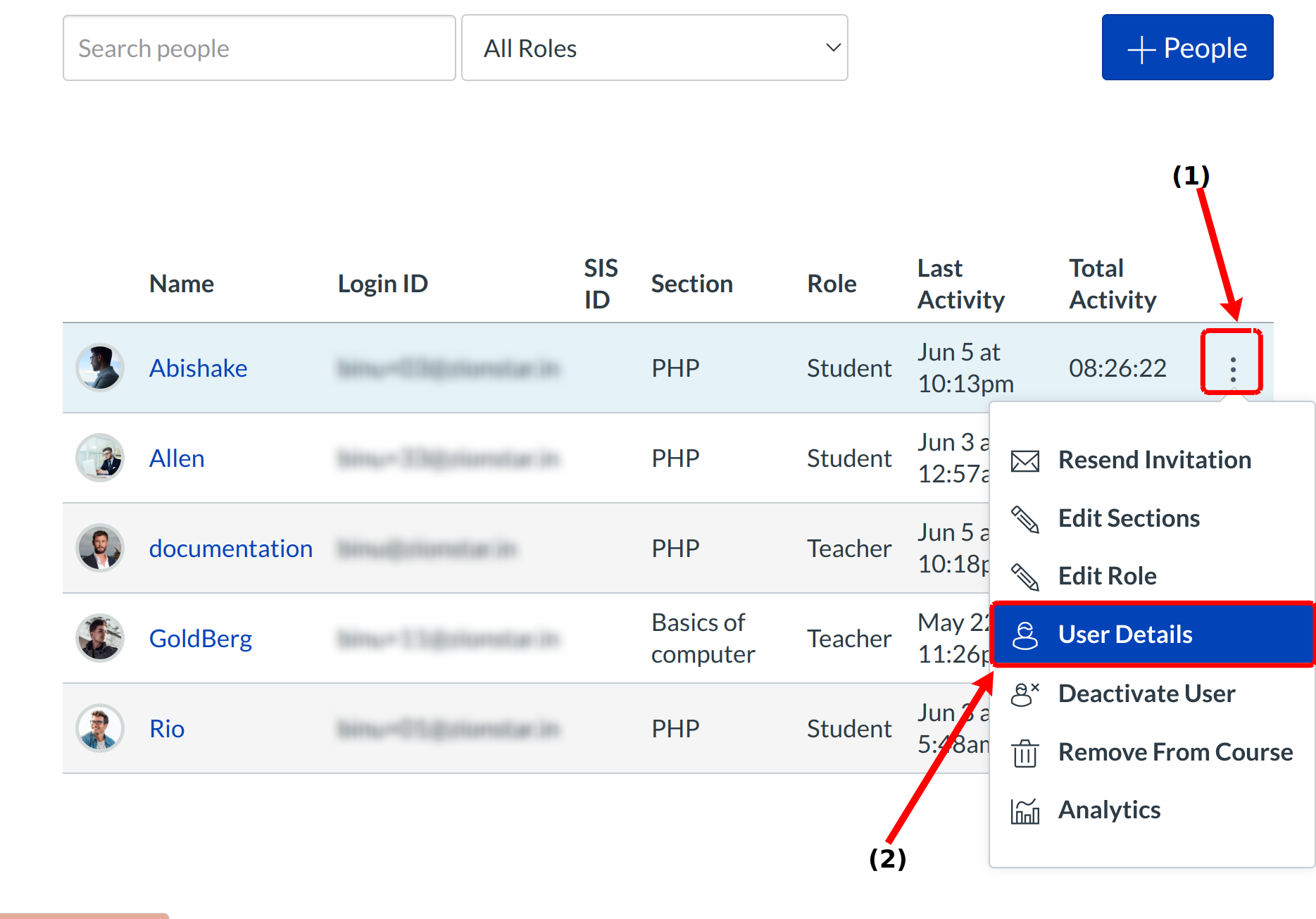Screen dimensions: 1316x919
Task: Choose Remove From Course menu option
Action: tap(1175, 752)
